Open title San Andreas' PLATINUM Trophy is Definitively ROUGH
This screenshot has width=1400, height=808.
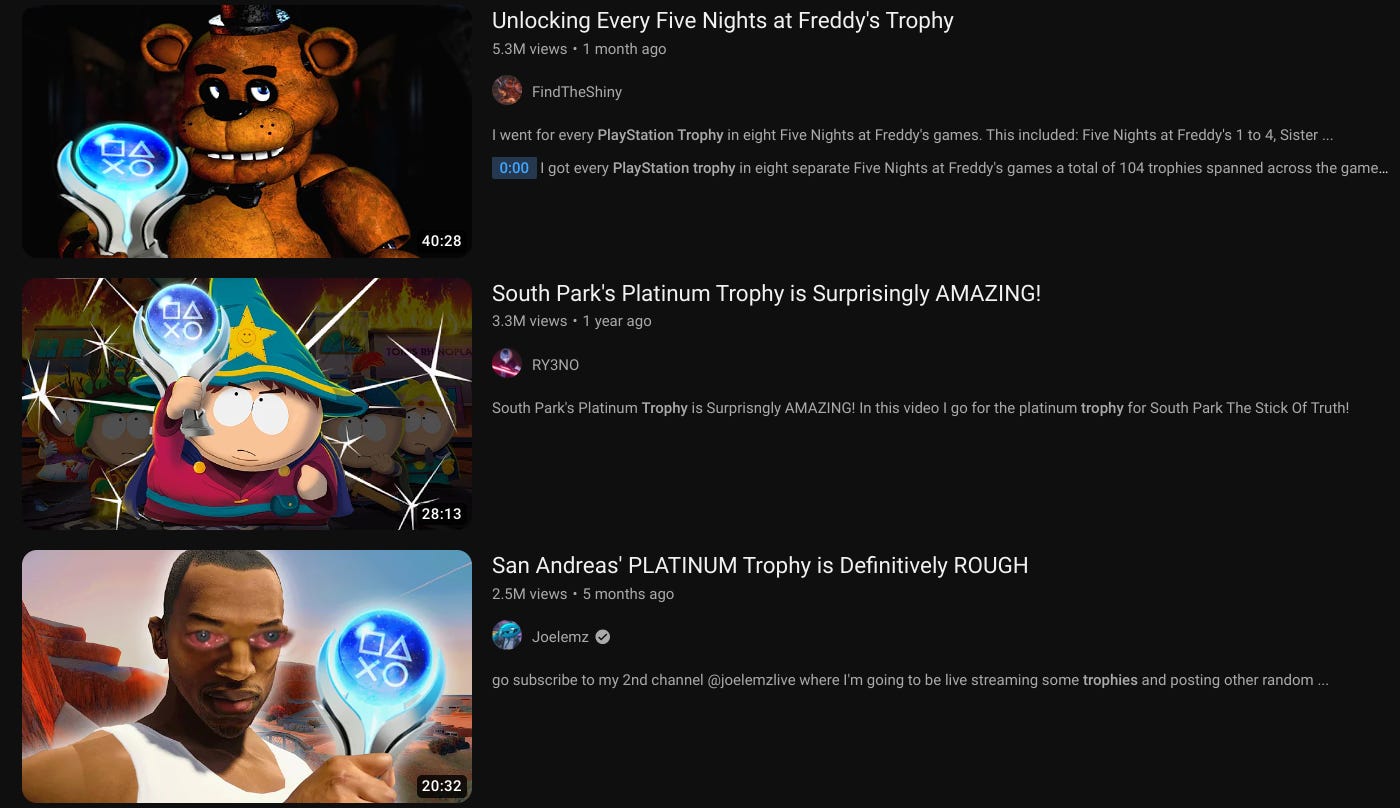[x=760, y=566]
